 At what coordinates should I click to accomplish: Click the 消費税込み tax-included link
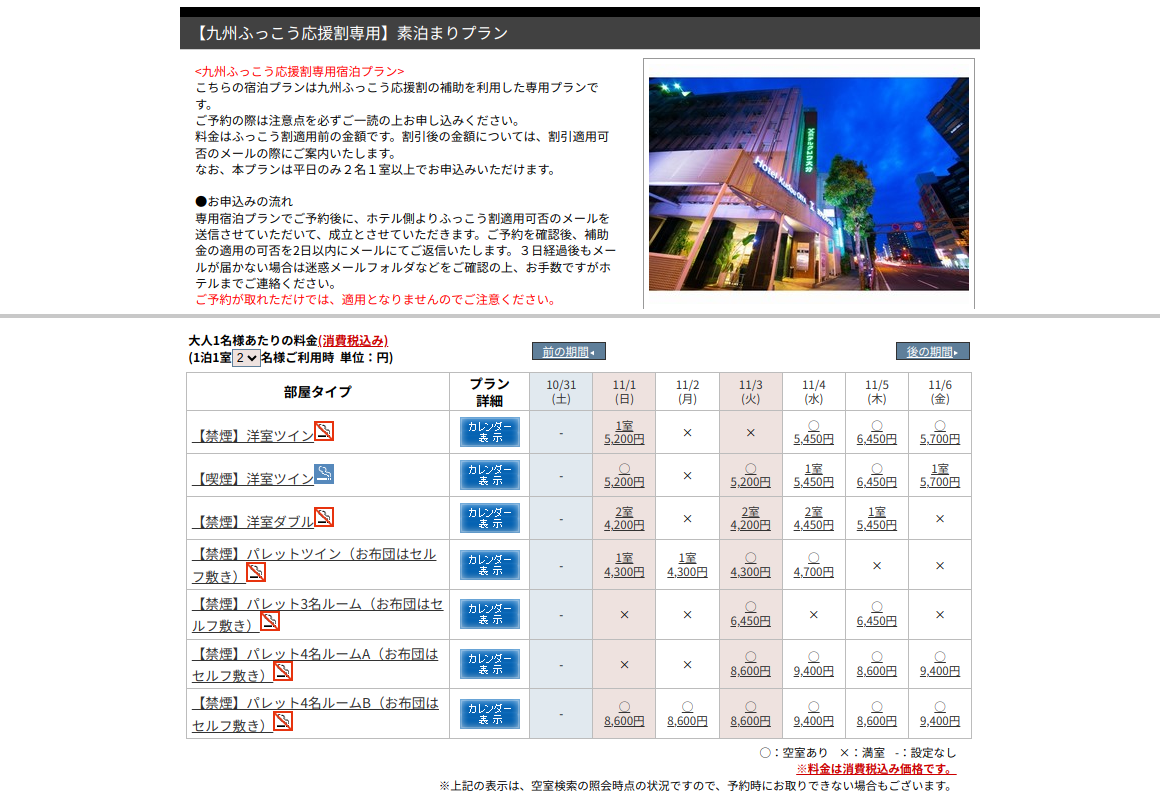coord(353,340)
